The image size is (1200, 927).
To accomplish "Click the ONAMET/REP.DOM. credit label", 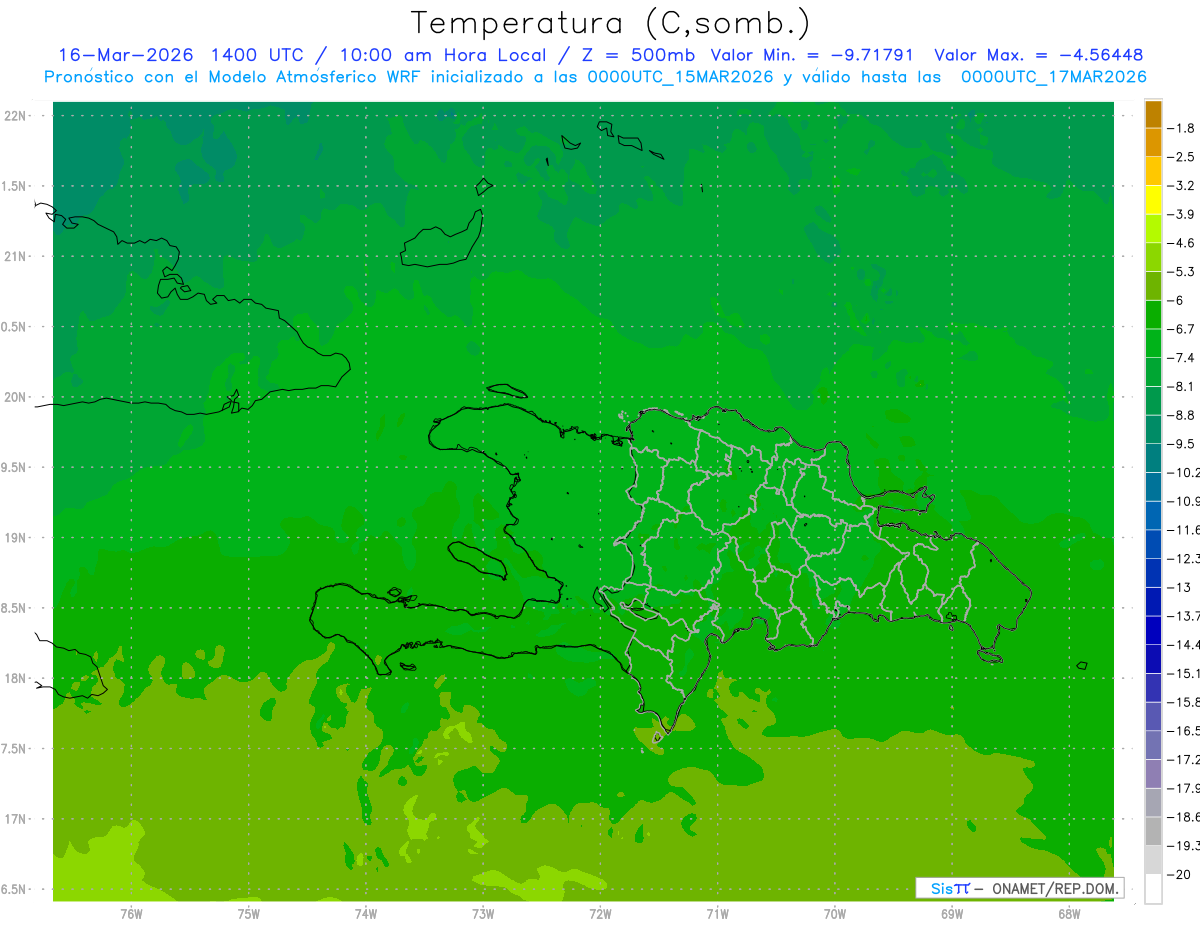I will click(1056, 888).
